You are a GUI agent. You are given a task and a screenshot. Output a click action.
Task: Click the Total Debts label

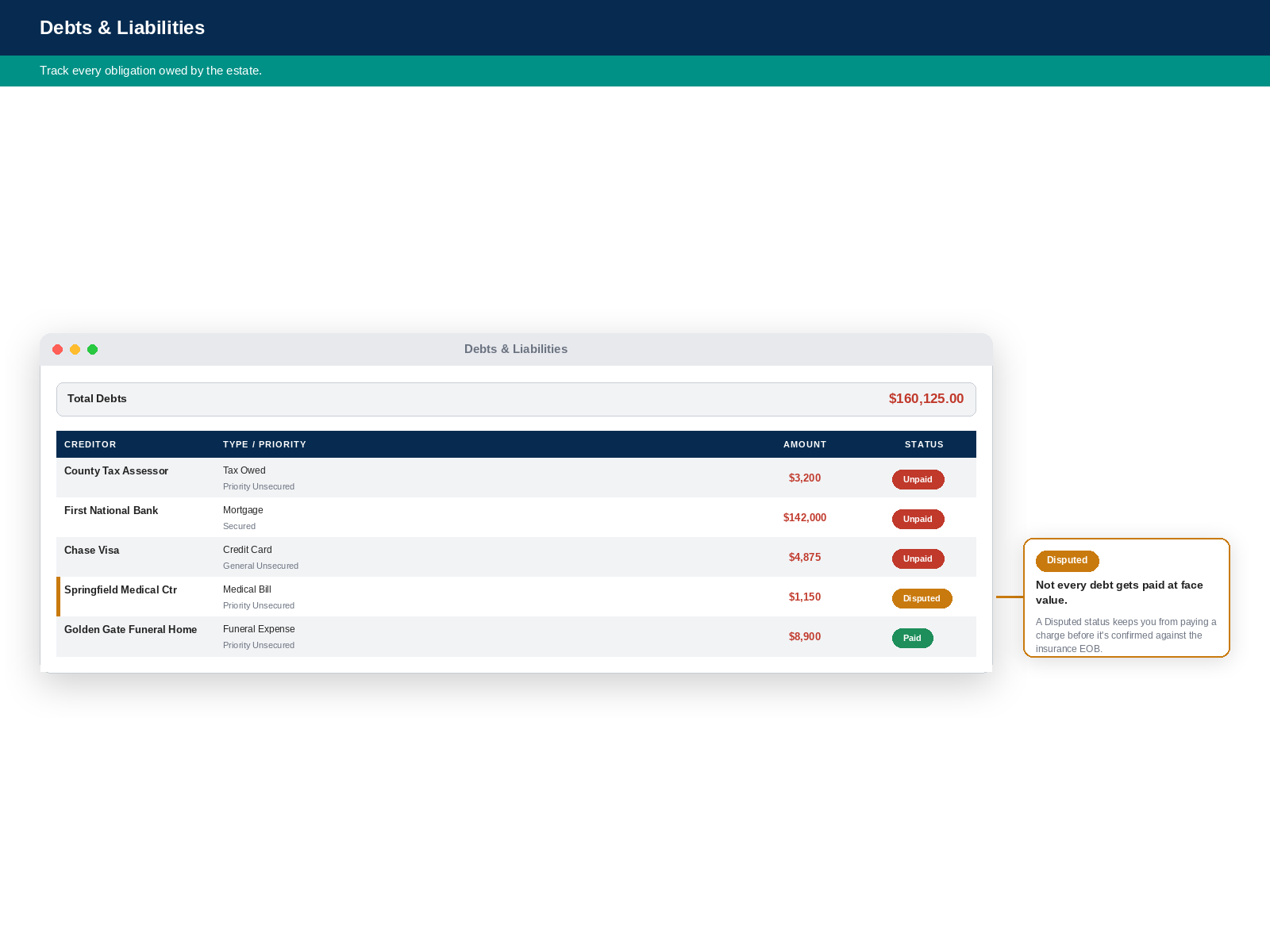click(97, 399)
